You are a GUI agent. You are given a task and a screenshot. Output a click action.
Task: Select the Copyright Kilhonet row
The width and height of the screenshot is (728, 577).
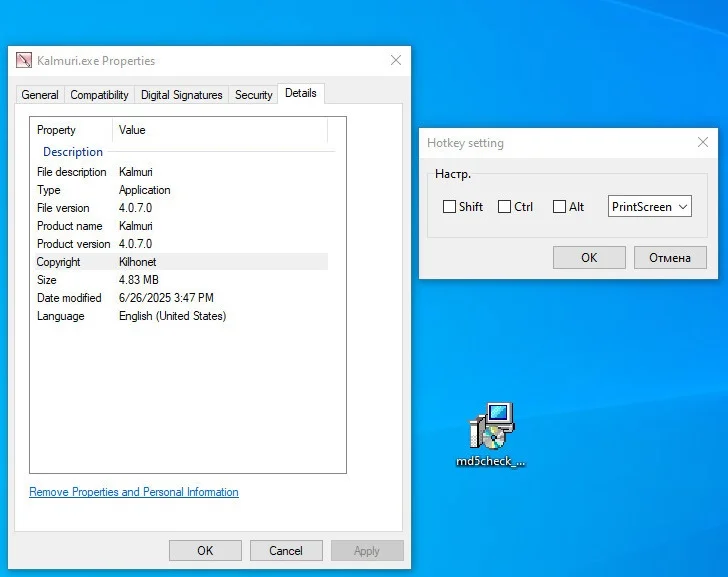pos(182,262)
